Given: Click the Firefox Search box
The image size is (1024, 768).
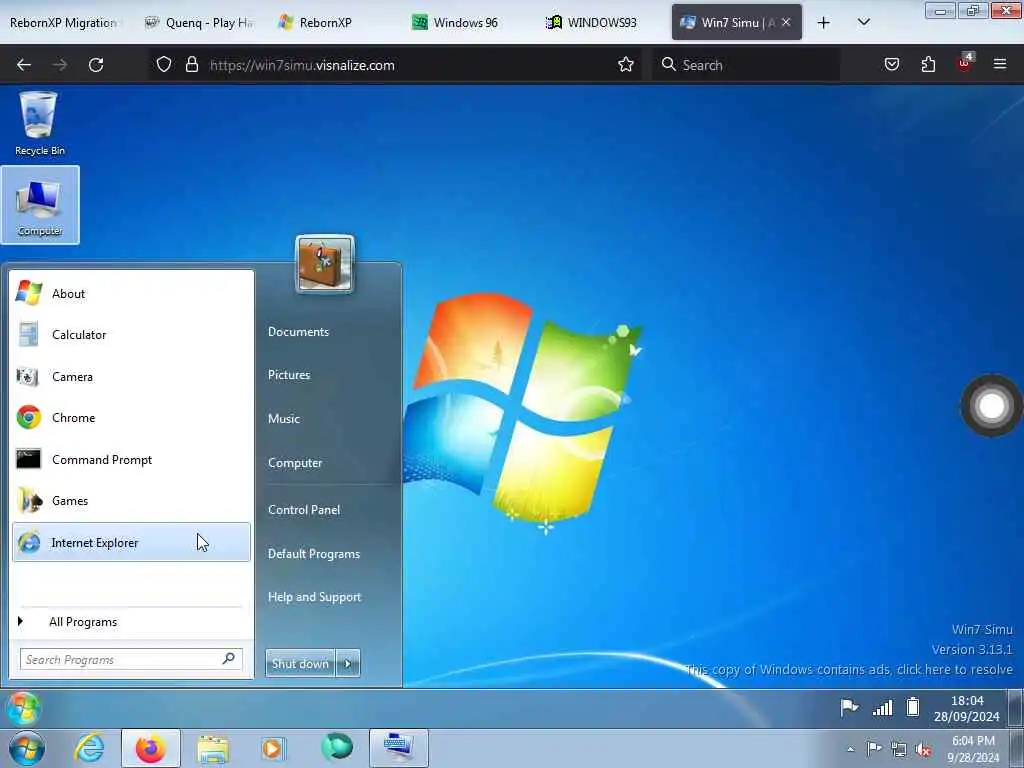Looking at the screenshot, I should tap(746, 65).
